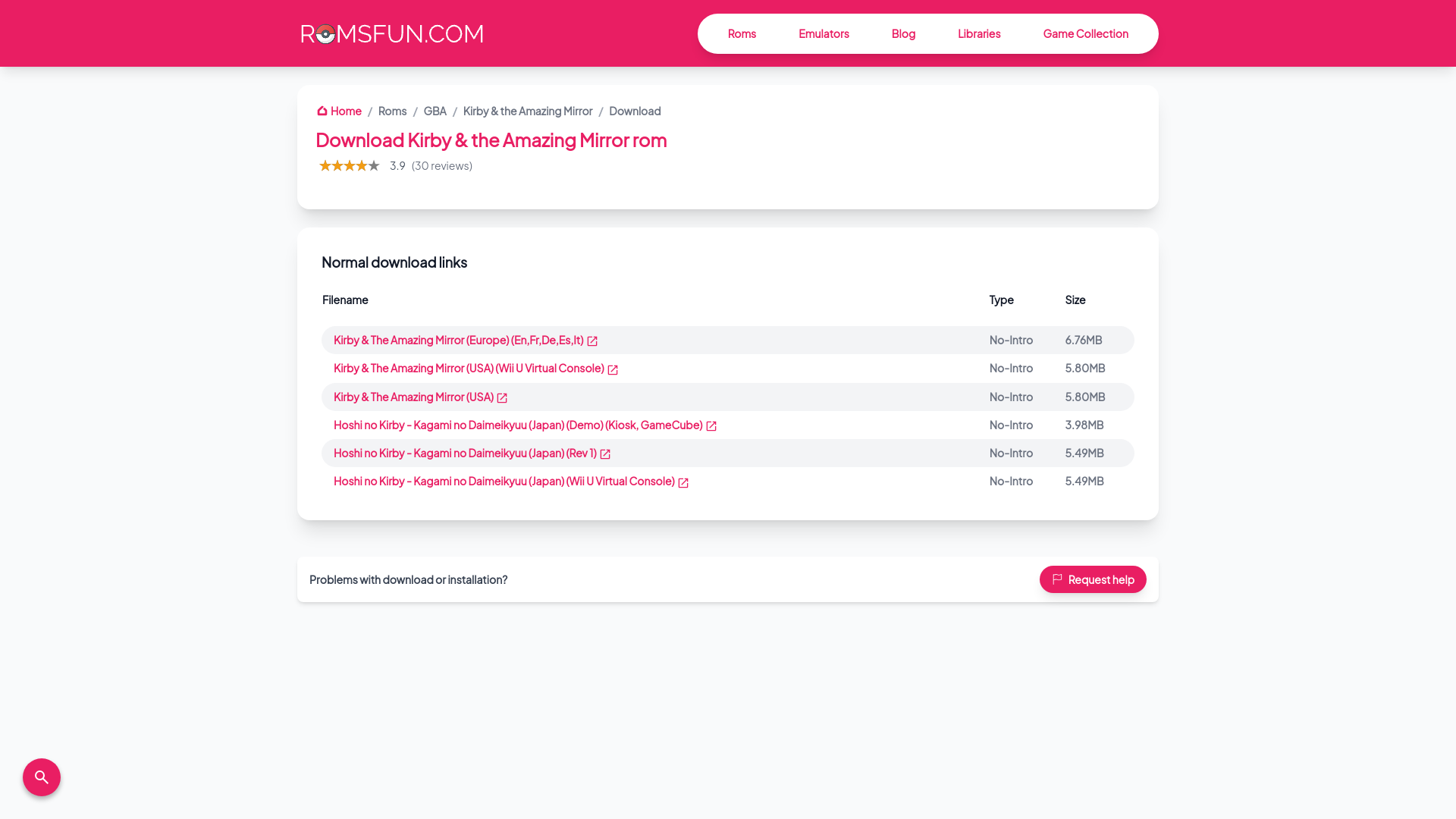Open Game Collection in navigation
Viewport: 1456px width, 819px height.
click(x=1085, y=33)
